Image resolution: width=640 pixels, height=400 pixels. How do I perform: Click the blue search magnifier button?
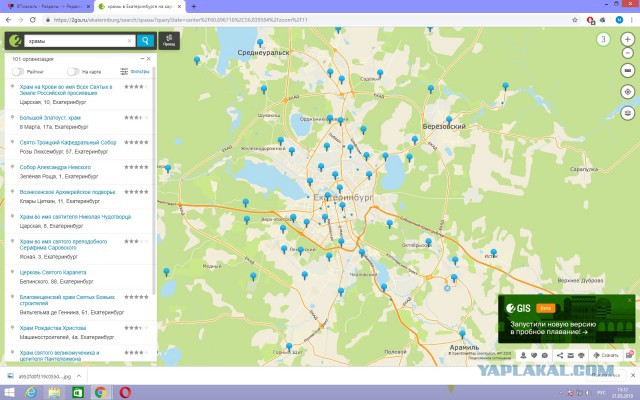(x=145, y=40)
